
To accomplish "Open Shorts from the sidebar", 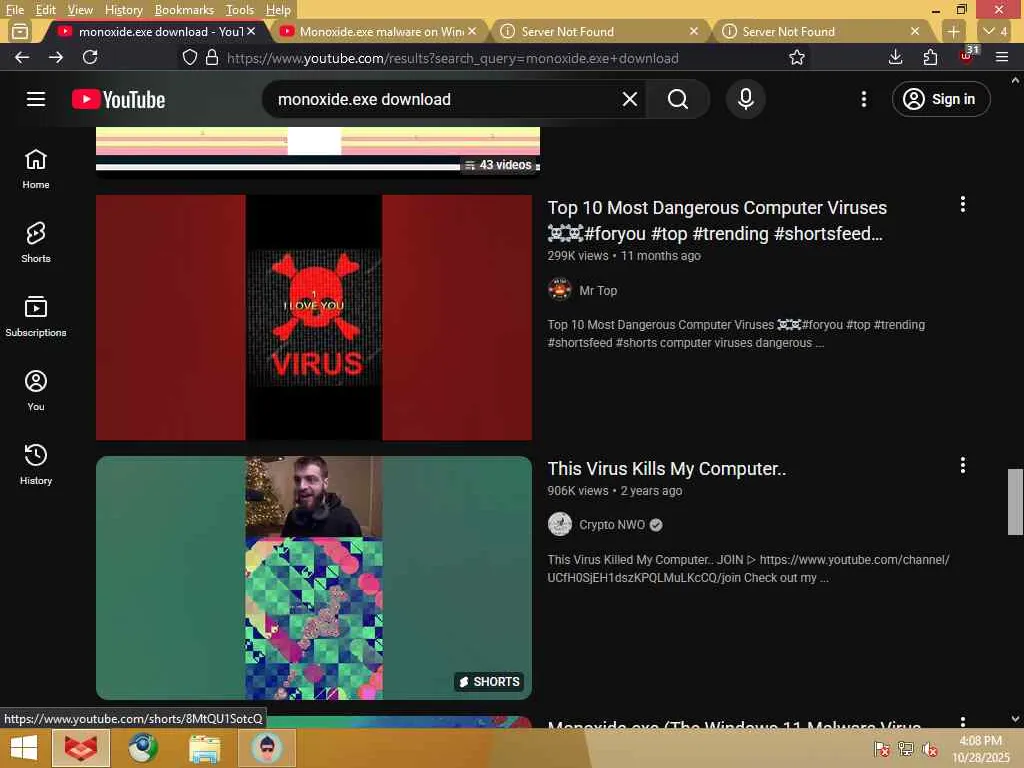I will (x=36, y=243).
